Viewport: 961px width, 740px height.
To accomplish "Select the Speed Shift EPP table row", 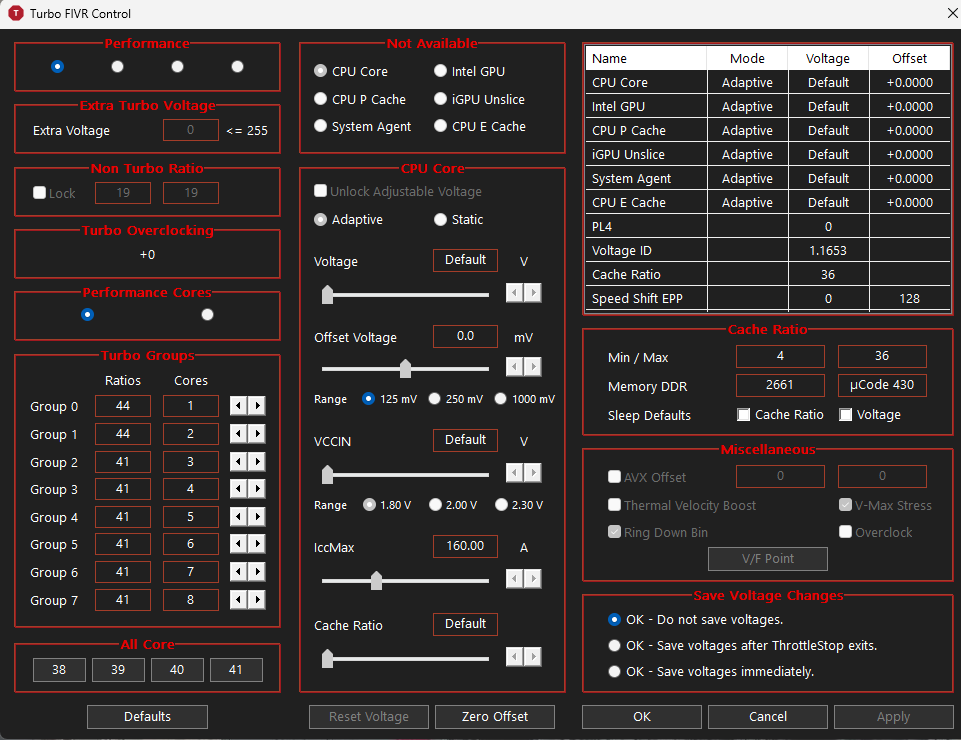I will point(768,299).
